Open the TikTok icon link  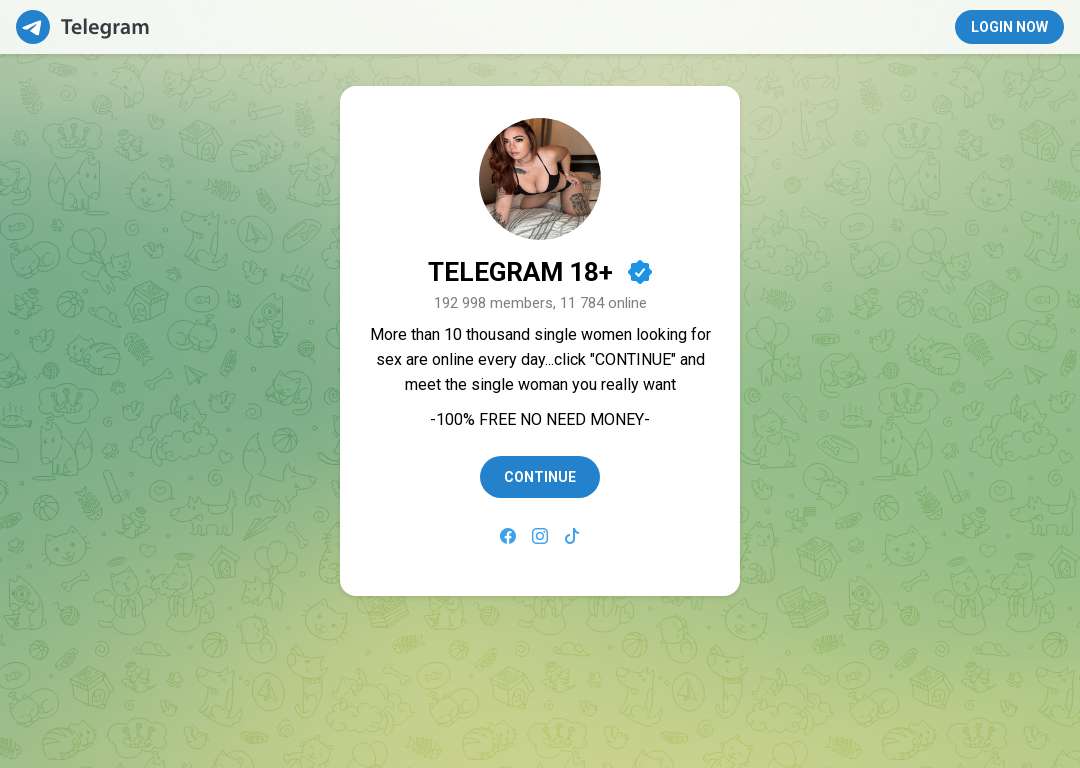point(572,536)
